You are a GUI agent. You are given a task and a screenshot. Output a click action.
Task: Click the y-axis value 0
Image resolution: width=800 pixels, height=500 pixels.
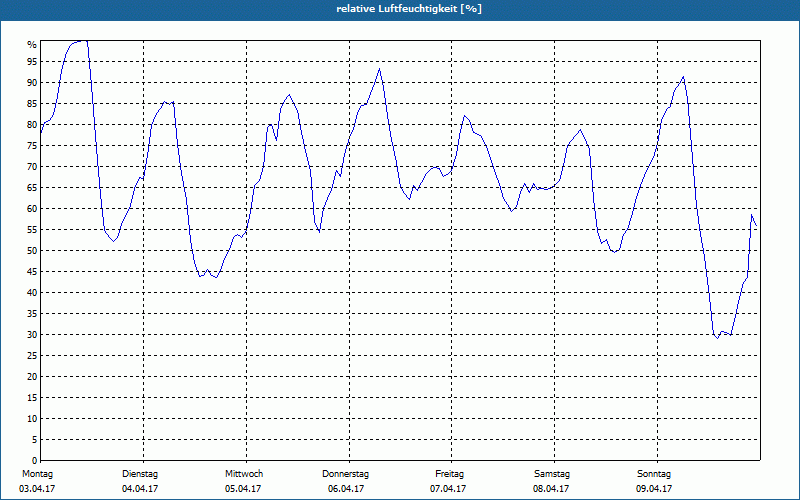(x=34, y=461)
